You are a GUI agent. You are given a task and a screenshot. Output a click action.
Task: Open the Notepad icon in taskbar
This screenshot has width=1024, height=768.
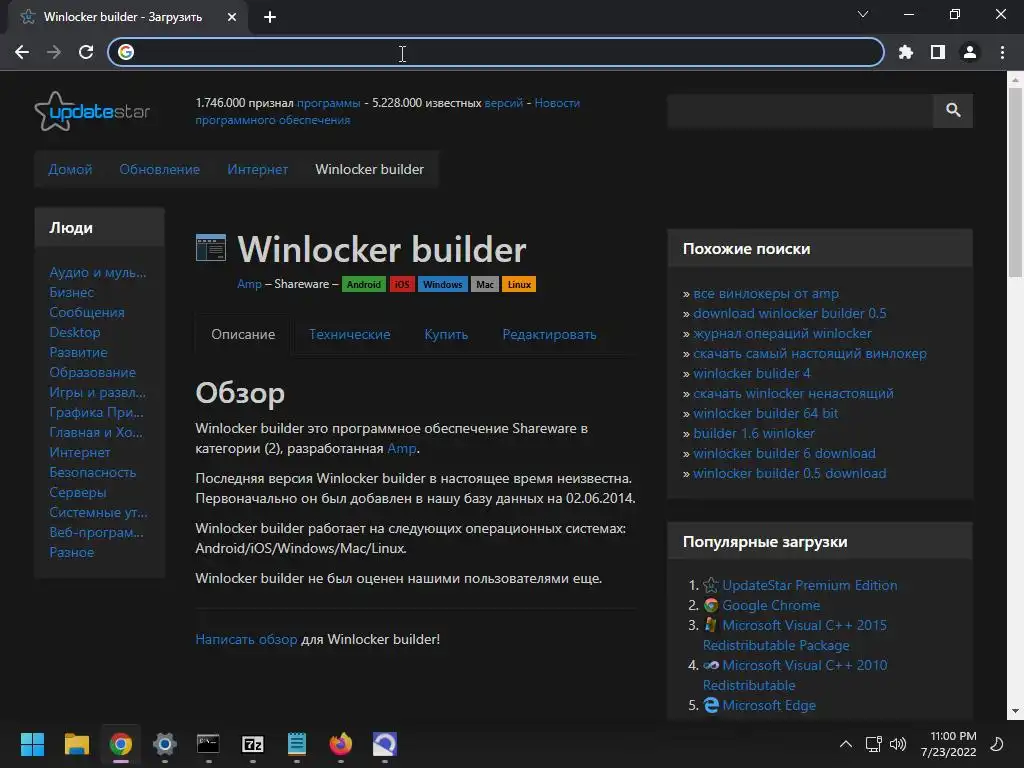pyautogui.click(x=296, y=744)
